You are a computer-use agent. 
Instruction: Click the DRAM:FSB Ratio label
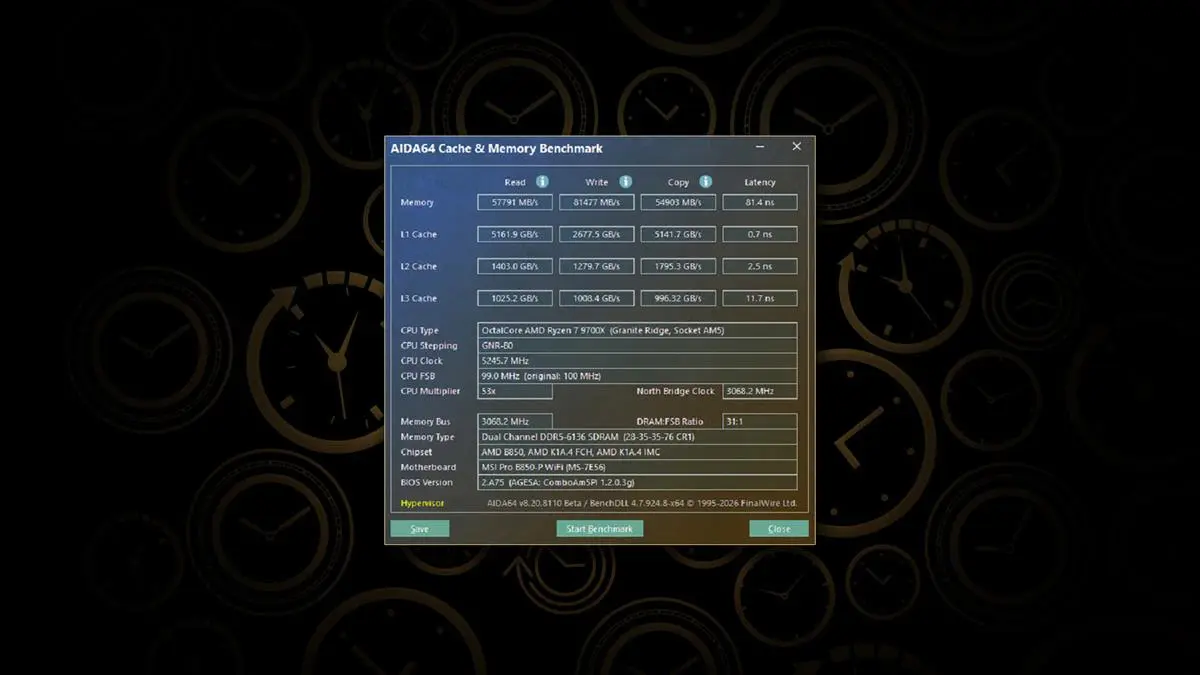(x=670, y=421)
